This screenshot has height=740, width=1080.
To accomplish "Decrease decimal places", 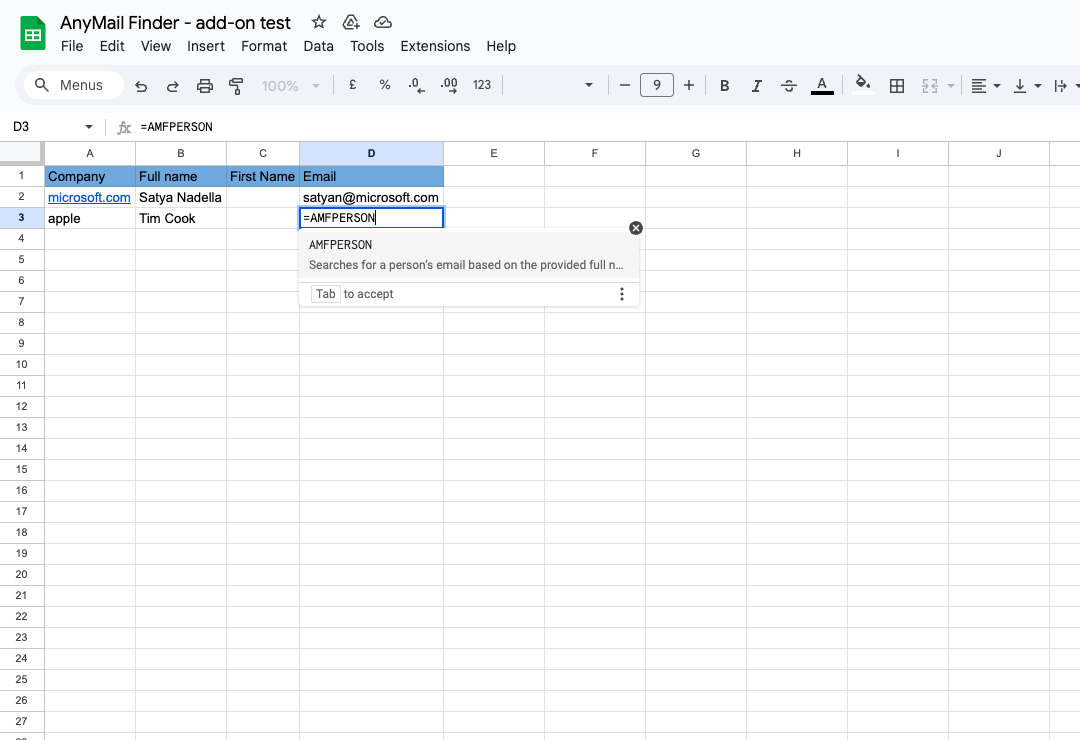I will pos(417,85).
